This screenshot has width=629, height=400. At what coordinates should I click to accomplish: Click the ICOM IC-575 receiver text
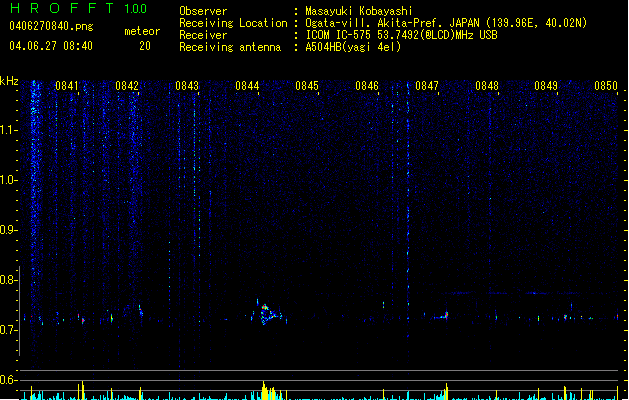coord(401,35)
